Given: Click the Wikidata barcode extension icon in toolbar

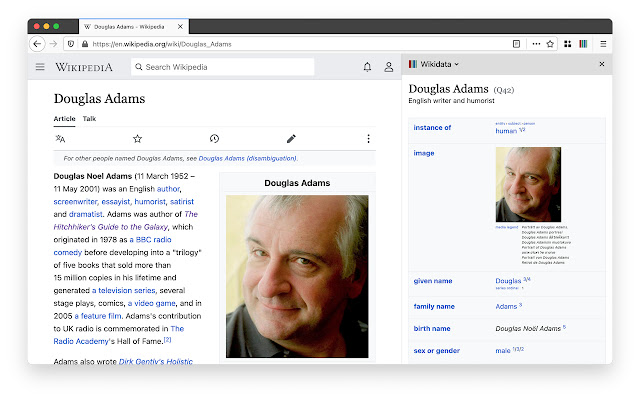Looking at the screenshot, I should tap(583, 44).
